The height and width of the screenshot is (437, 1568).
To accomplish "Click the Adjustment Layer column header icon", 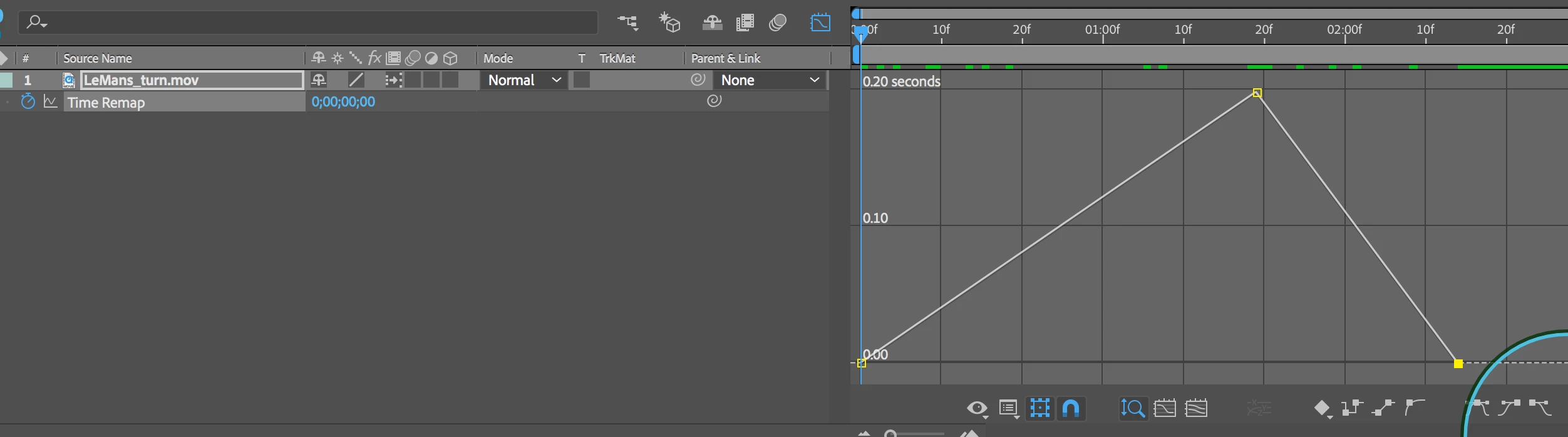I will [x=431, y=58].
